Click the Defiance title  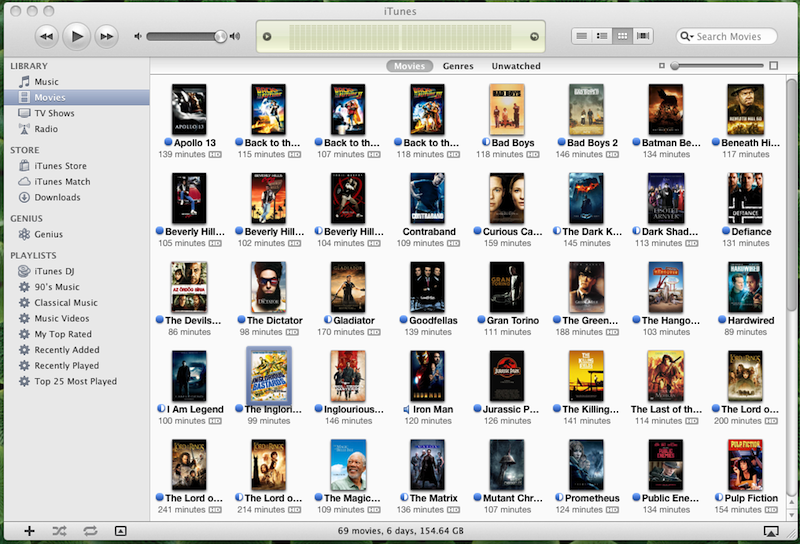pos(751,232)
